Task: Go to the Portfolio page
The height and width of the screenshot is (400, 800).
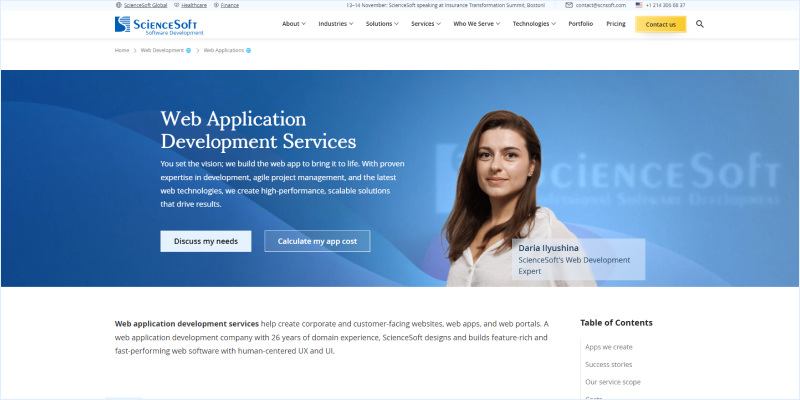Action: click(x=580, y=24)
